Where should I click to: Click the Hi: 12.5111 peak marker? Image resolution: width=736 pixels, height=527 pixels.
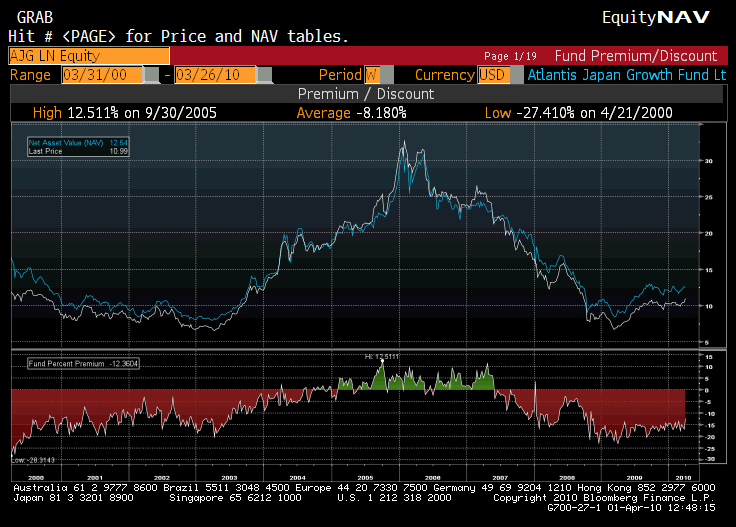[x=381, y=355]
